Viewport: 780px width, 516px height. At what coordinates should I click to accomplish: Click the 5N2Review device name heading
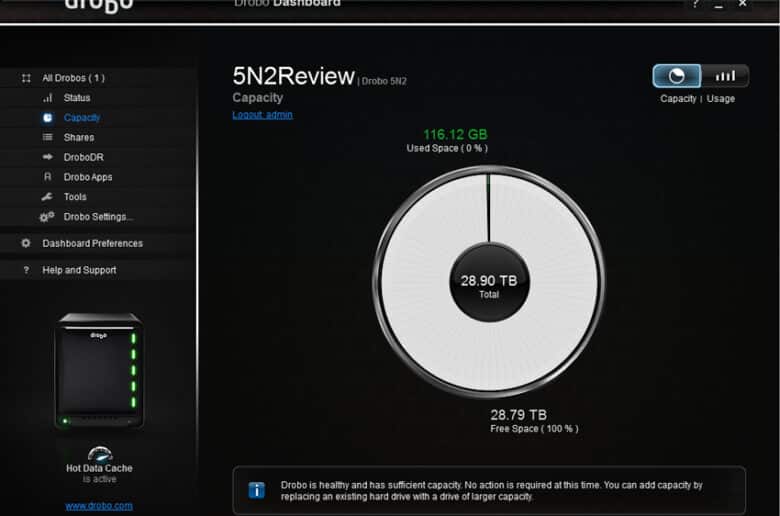click(x=293, y=76)
